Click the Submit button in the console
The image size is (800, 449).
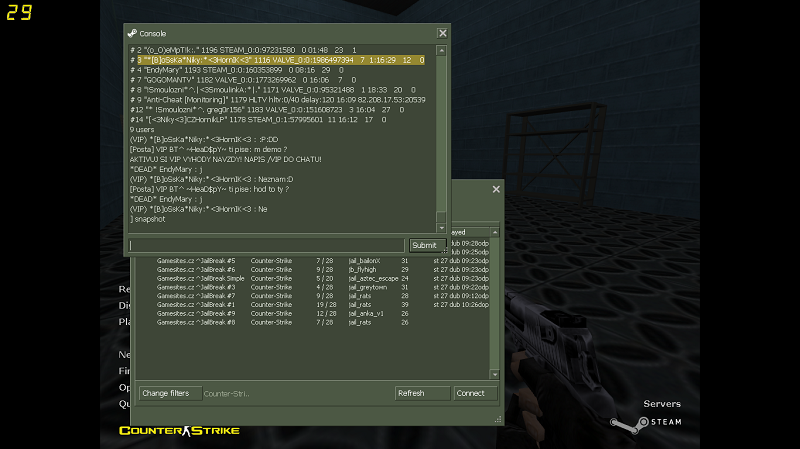tap(428, 245)
